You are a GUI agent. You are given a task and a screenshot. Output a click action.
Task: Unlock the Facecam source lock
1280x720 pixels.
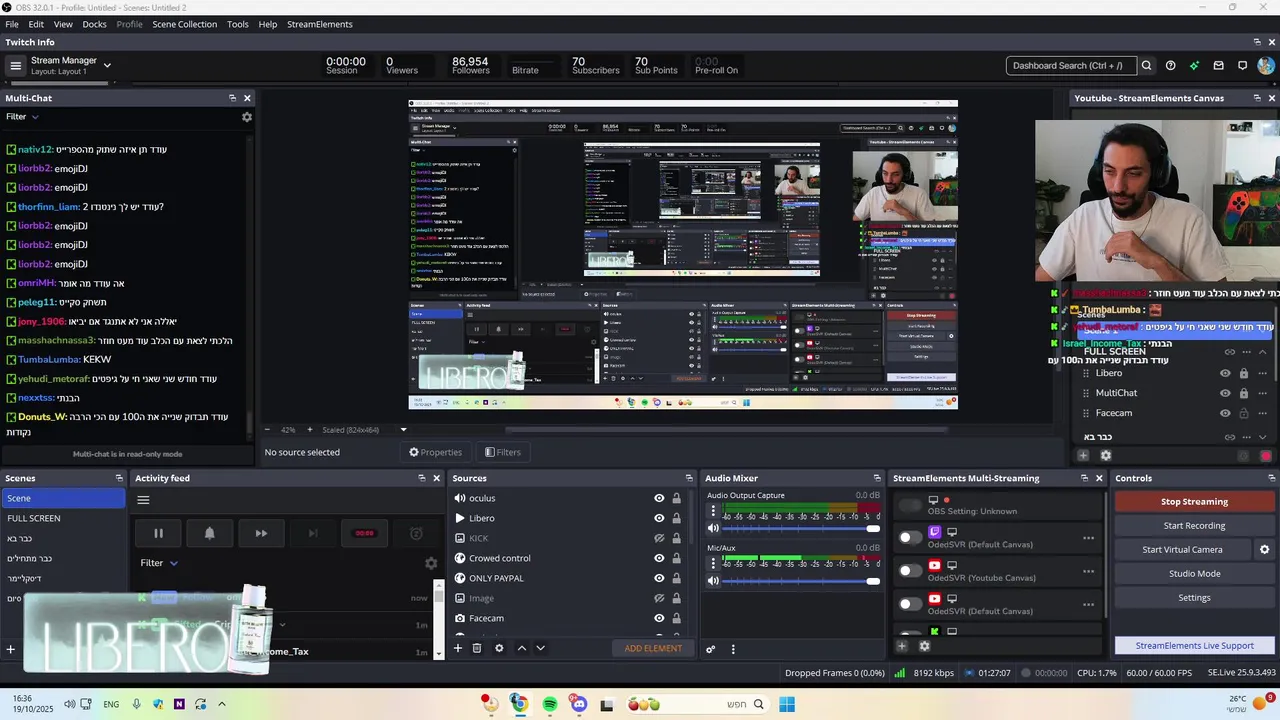tap(676, 618)
